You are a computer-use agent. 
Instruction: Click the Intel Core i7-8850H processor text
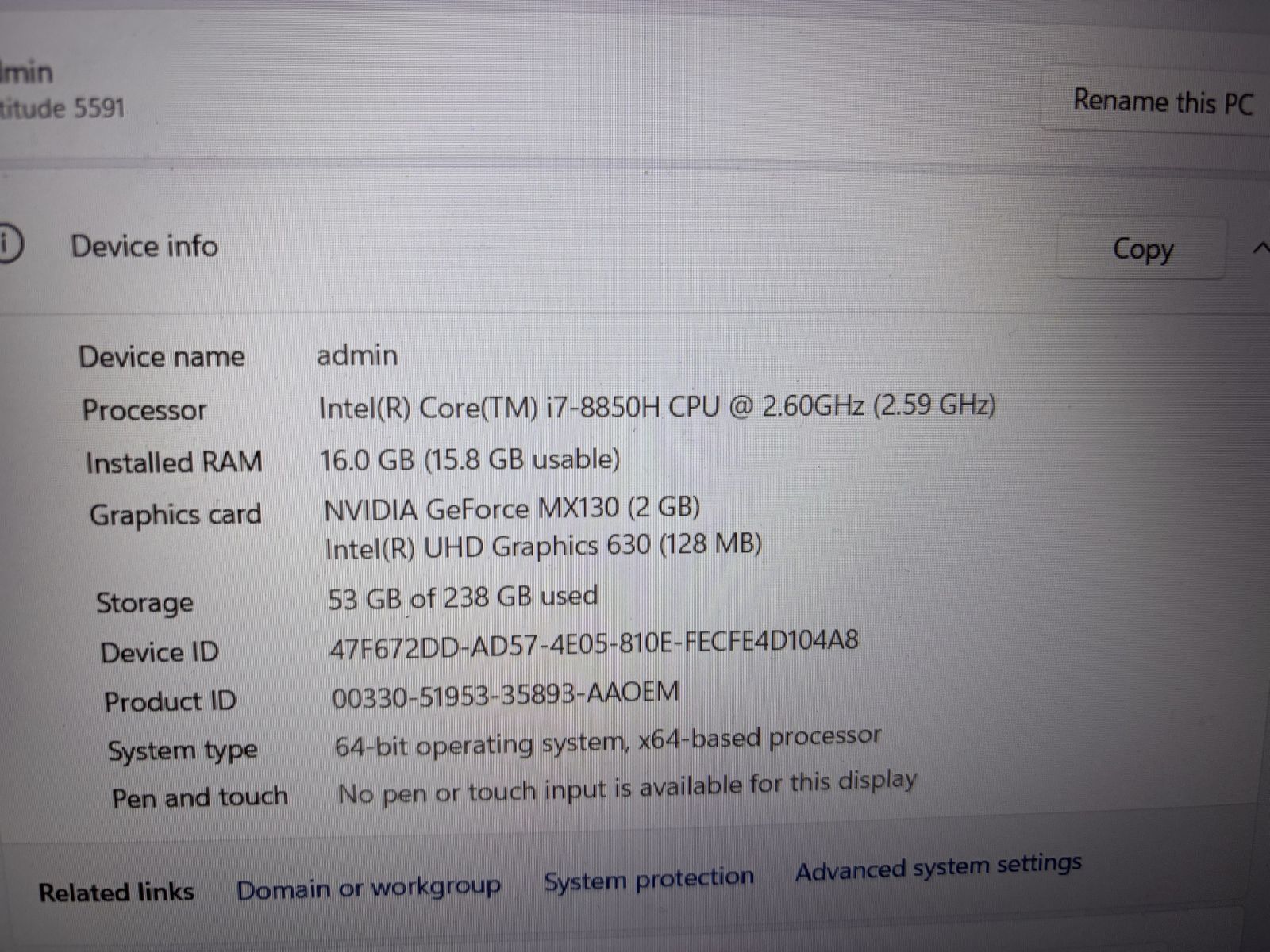click(x=656, y=406)
